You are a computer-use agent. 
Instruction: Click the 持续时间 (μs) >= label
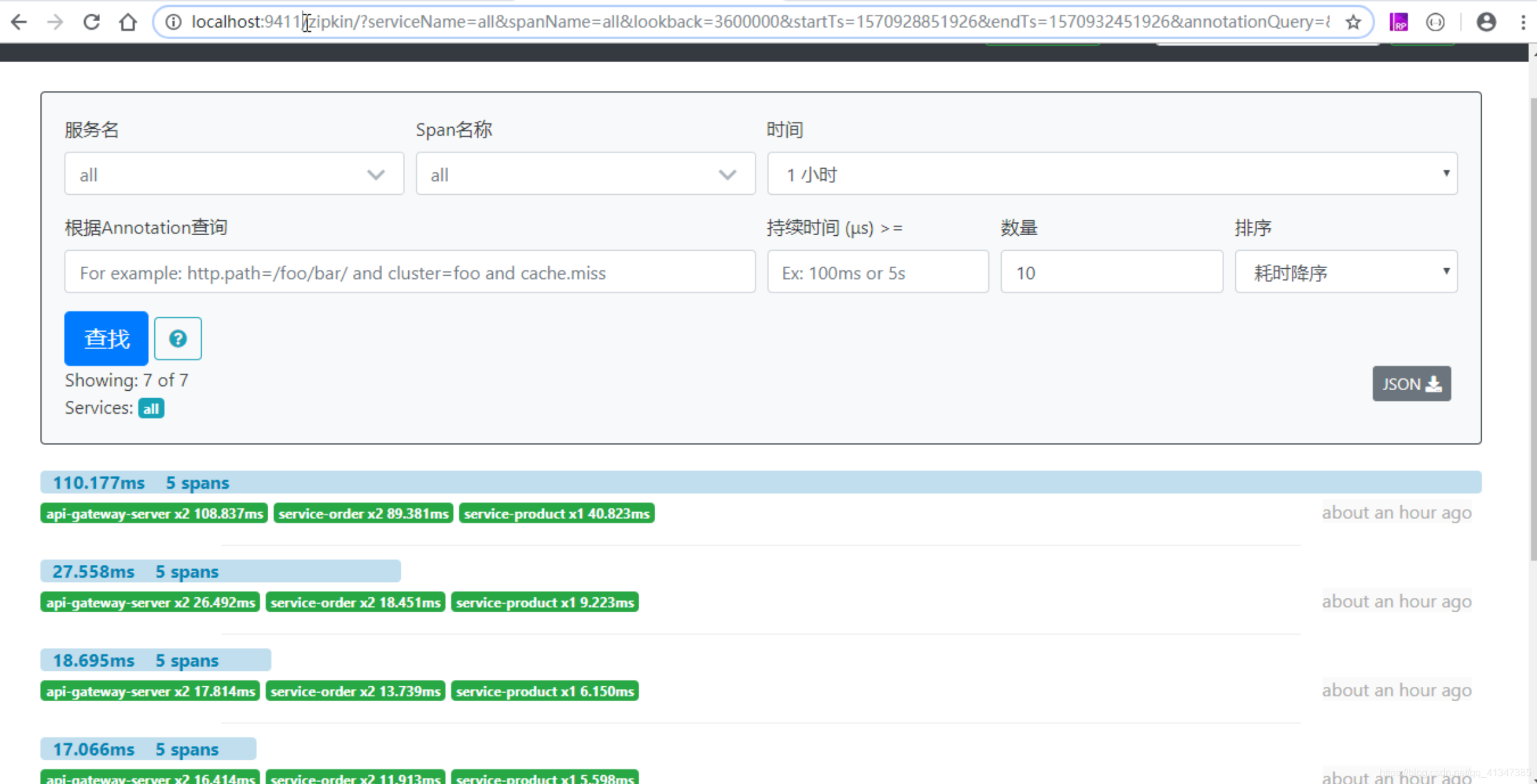click(x=834, y=228)
